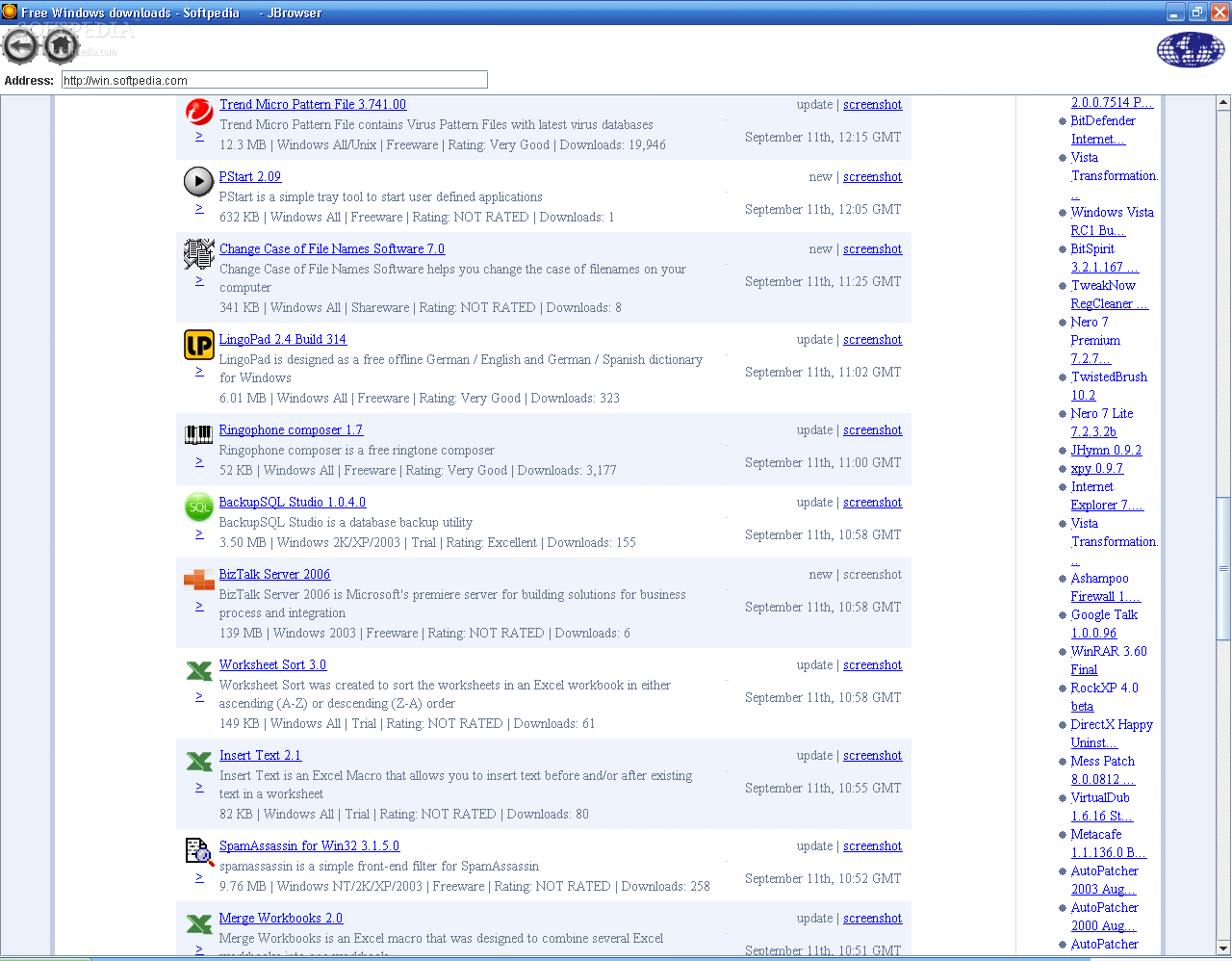Click the Merge Workbooks Excel icon

[x=199, y=923]
